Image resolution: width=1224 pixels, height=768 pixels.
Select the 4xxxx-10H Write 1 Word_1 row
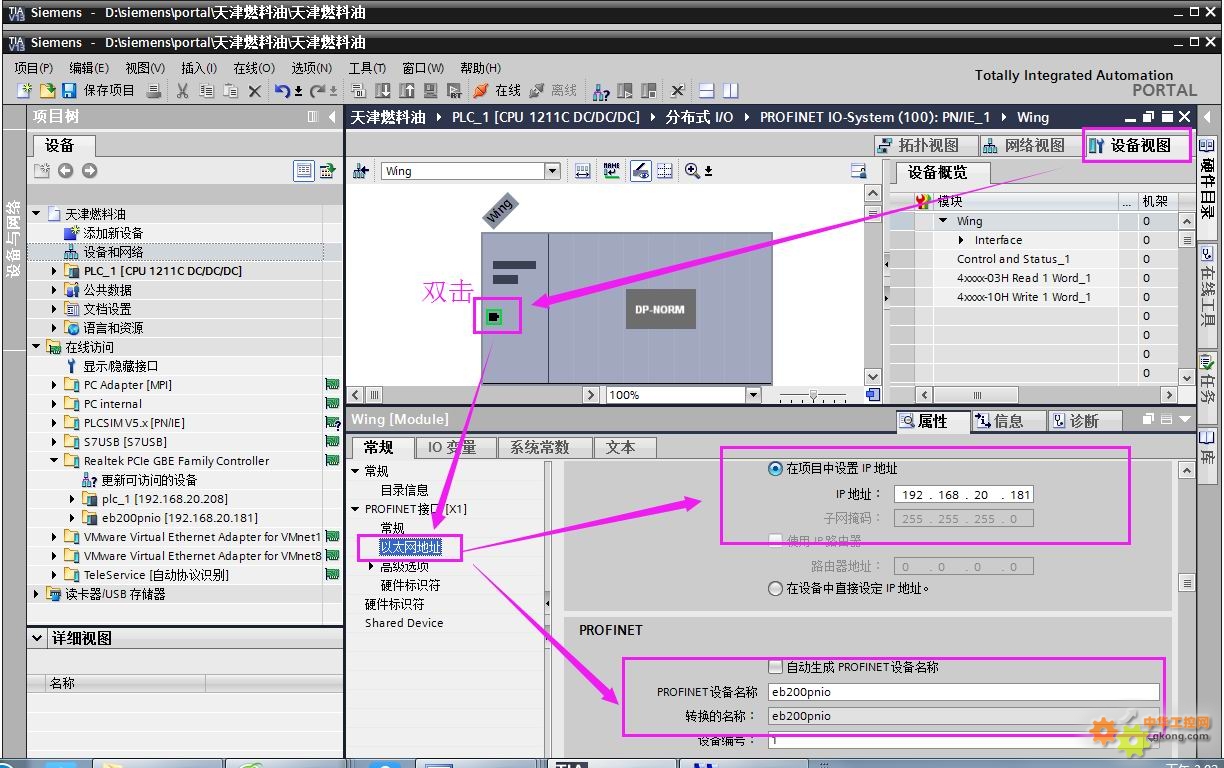click(x=1024, y=297)
